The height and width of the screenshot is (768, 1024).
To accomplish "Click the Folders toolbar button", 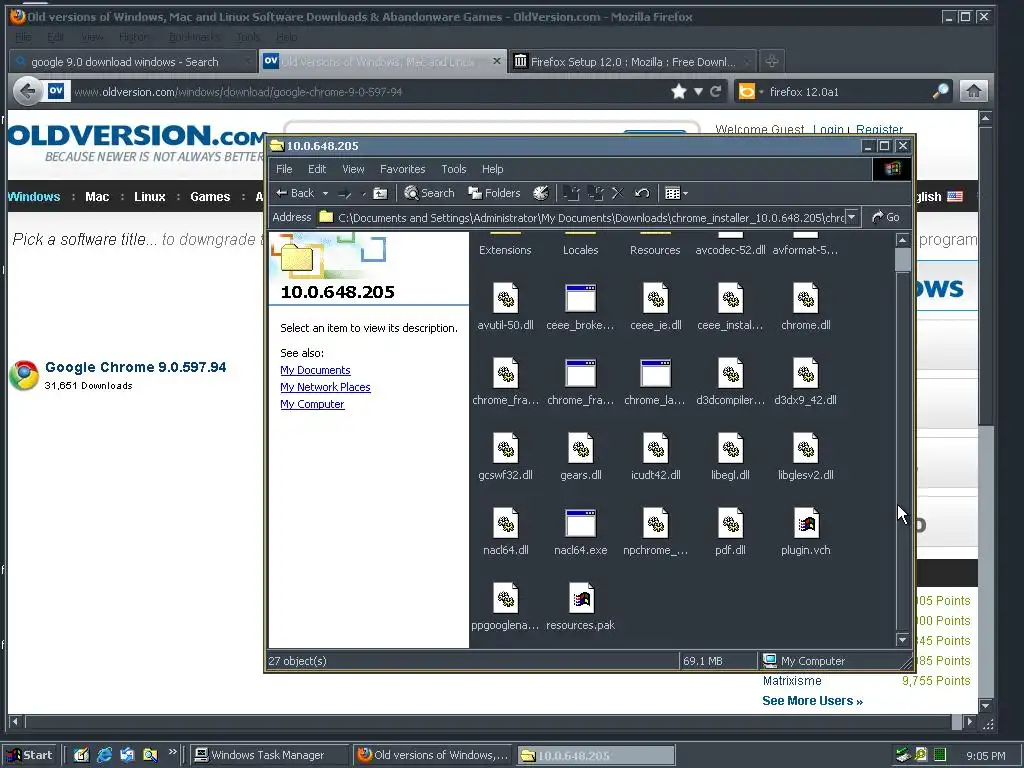I will 494,193.
